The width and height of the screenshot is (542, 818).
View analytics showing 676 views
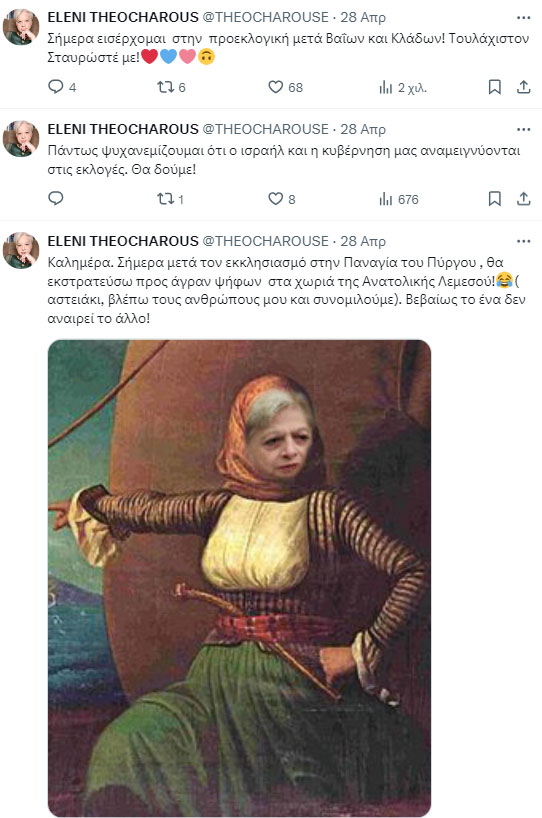pos(399,199)
